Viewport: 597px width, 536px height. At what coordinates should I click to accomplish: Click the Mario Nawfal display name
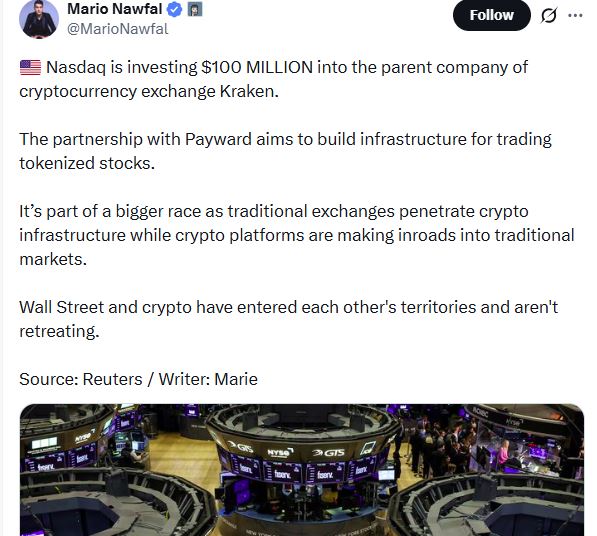[x=115, y=9]
